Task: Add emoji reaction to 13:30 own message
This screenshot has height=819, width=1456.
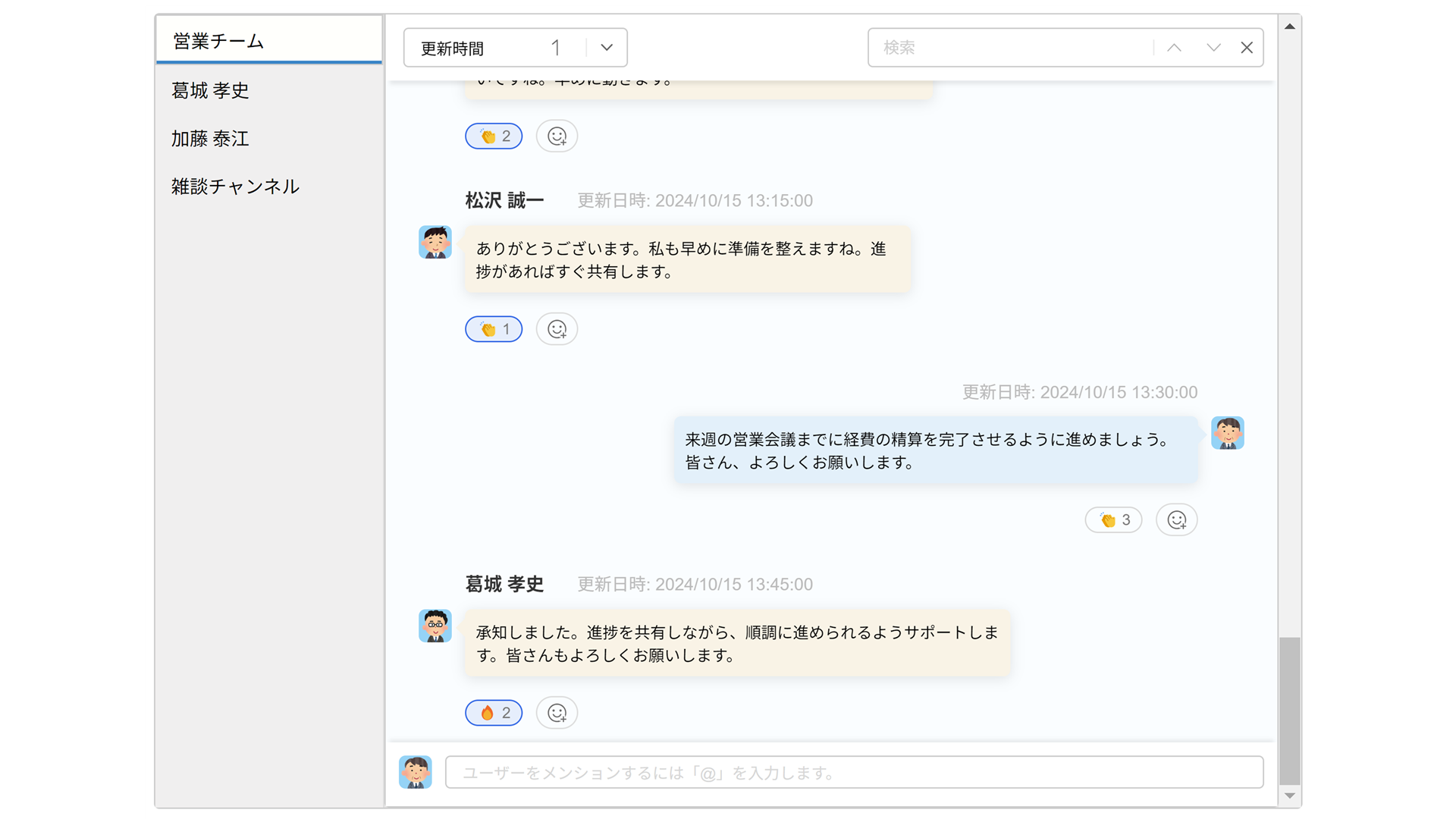Action: (x=1177, y=520)
